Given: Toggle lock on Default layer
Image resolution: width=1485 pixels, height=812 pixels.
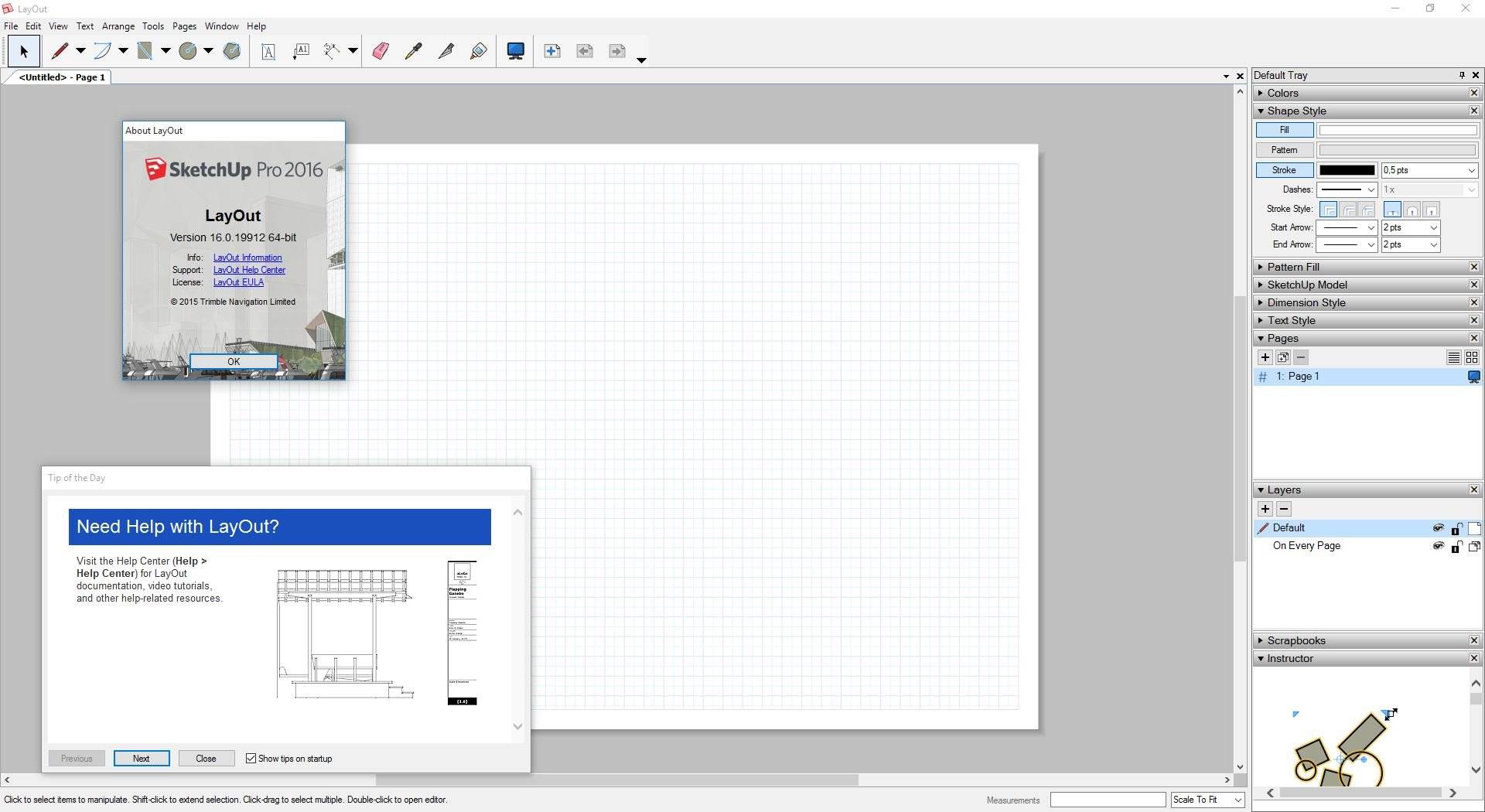Looking at the screenshot, I should pyautogui.click(x=1456, y=528).
